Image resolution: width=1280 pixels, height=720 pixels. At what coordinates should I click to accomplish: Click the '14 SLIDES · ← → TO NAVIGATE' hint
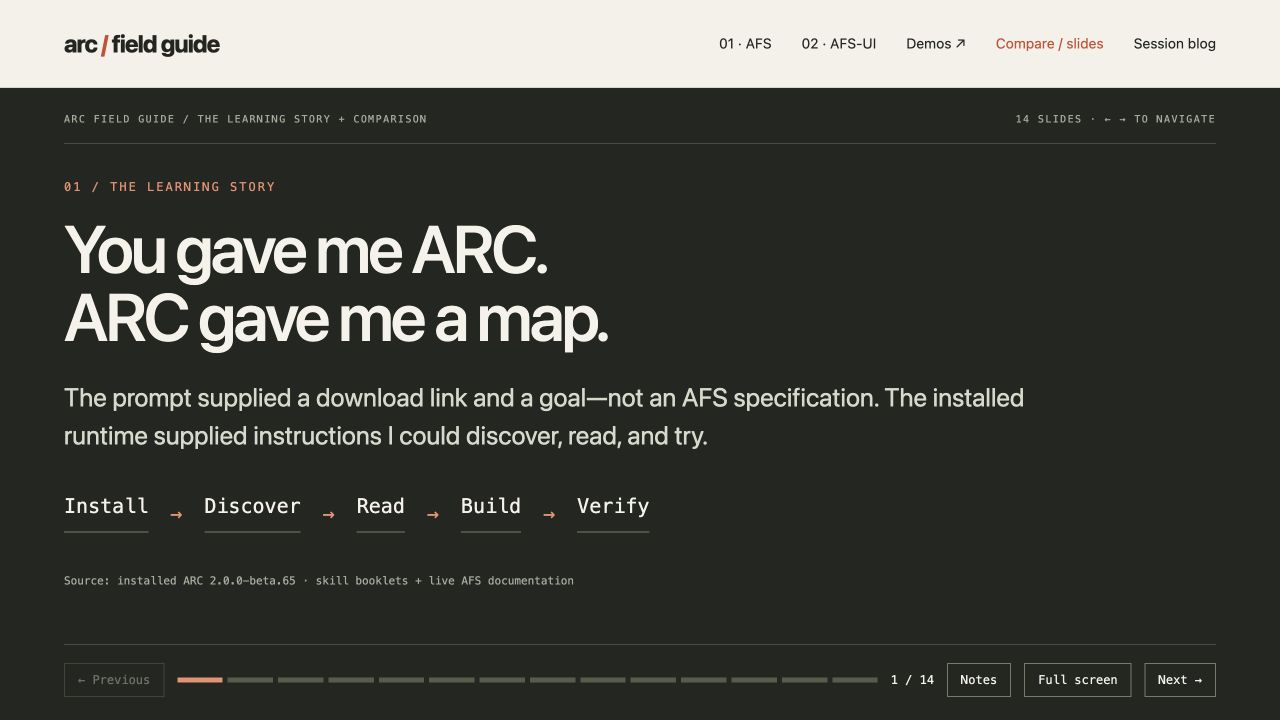point(1115,119)
